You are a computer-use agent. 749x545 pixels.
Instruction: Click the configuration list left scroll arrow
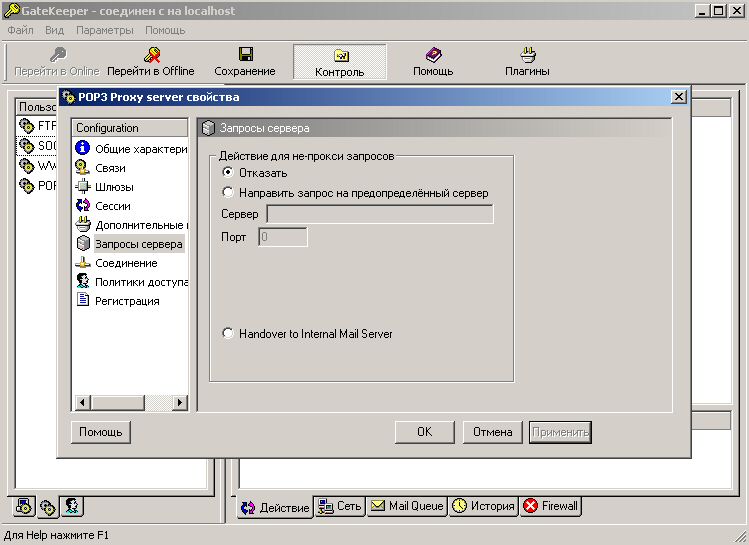coord(82,403)
